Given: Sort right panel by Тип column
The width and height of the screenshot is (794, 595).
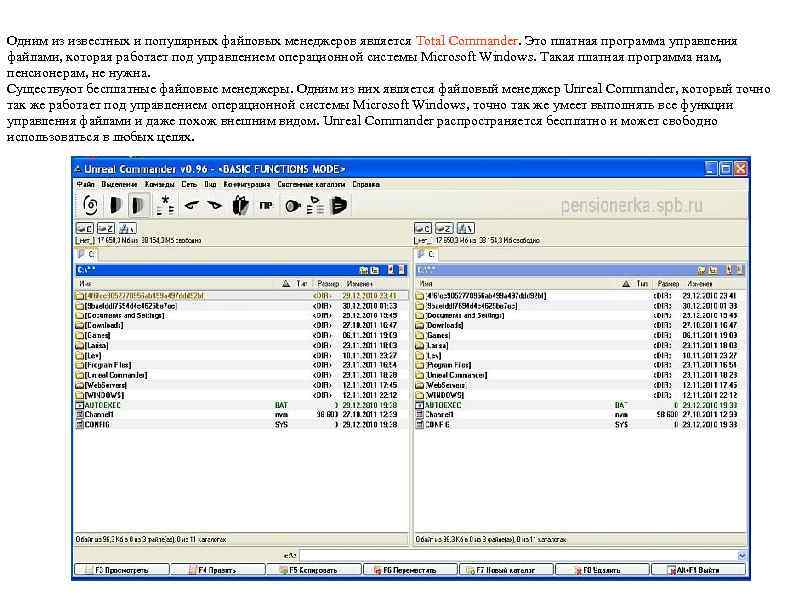Looking at the screenshot, I should 642,284.
